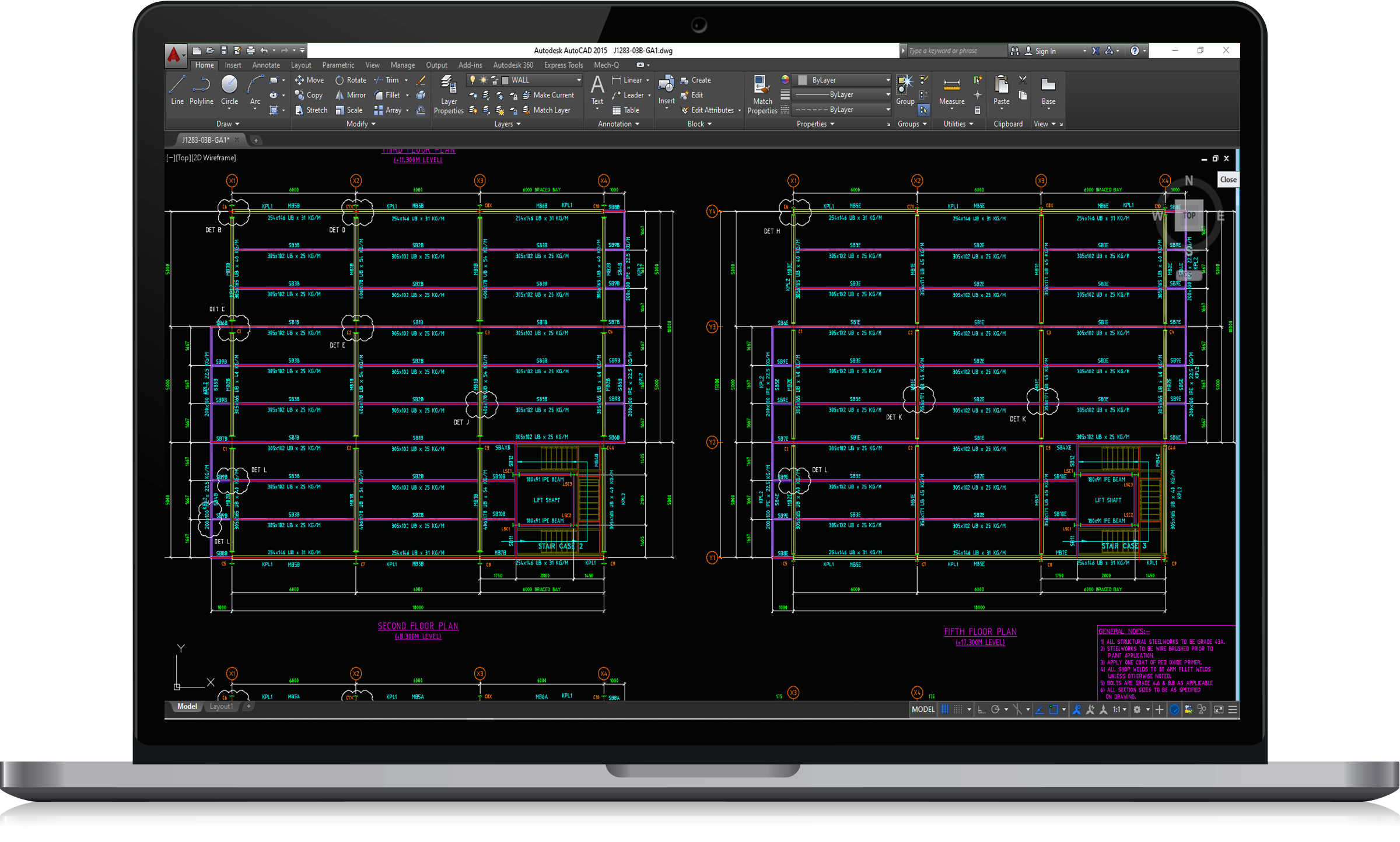The image size is (1400, 842).
Task: Toggle 2D object snap square icon
Action: pos(1053,710)
